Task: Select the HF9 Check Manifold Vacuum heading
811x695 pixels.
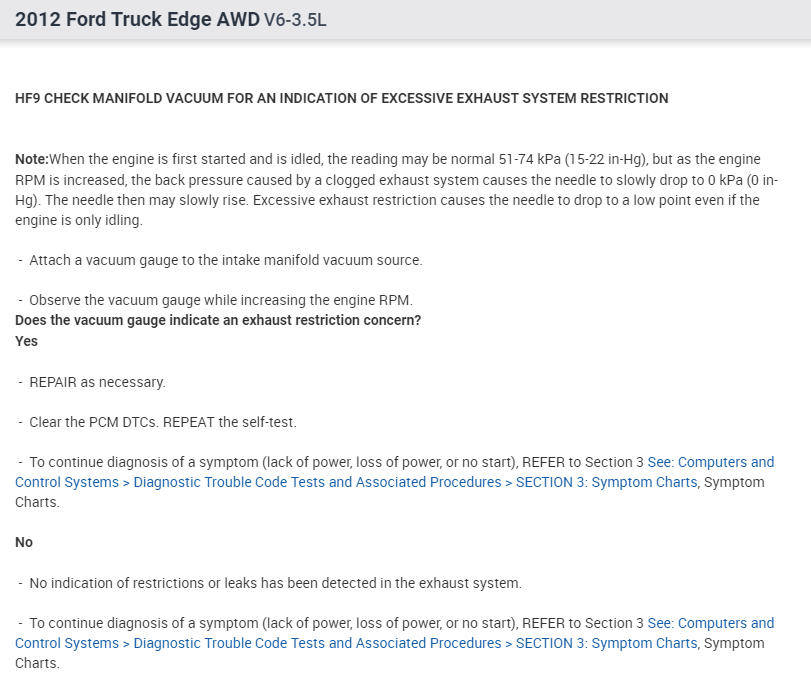Action: click(x=342, y=98)
